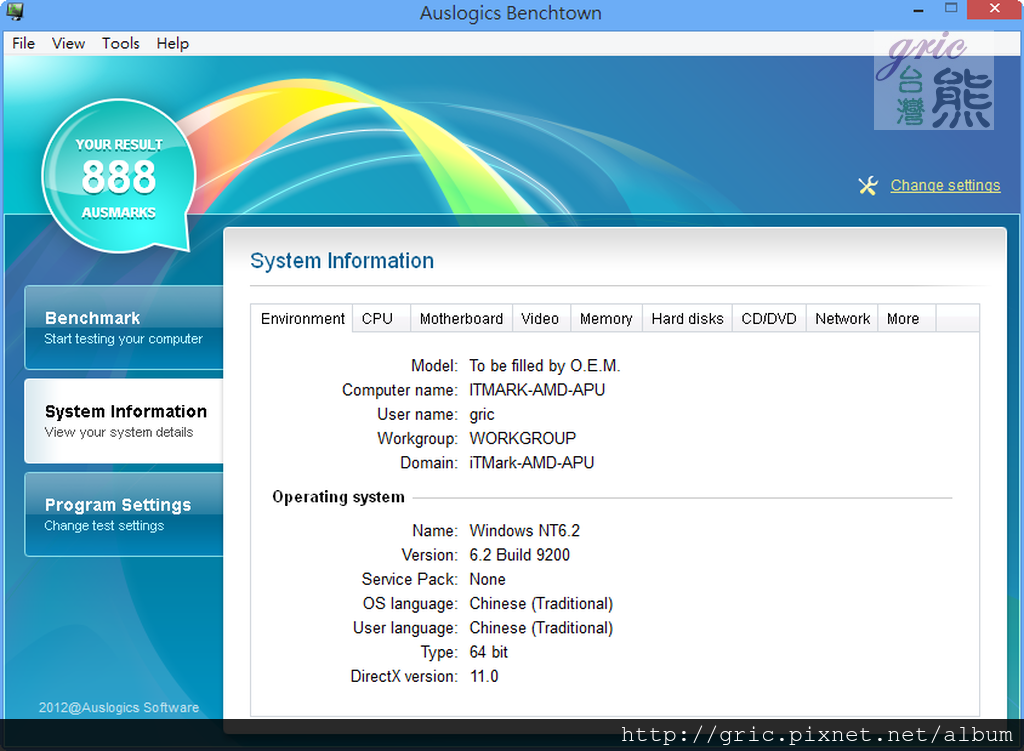1024x751 pixels.
Task: Click the wrench settings icon
Action: click(868, 186)
